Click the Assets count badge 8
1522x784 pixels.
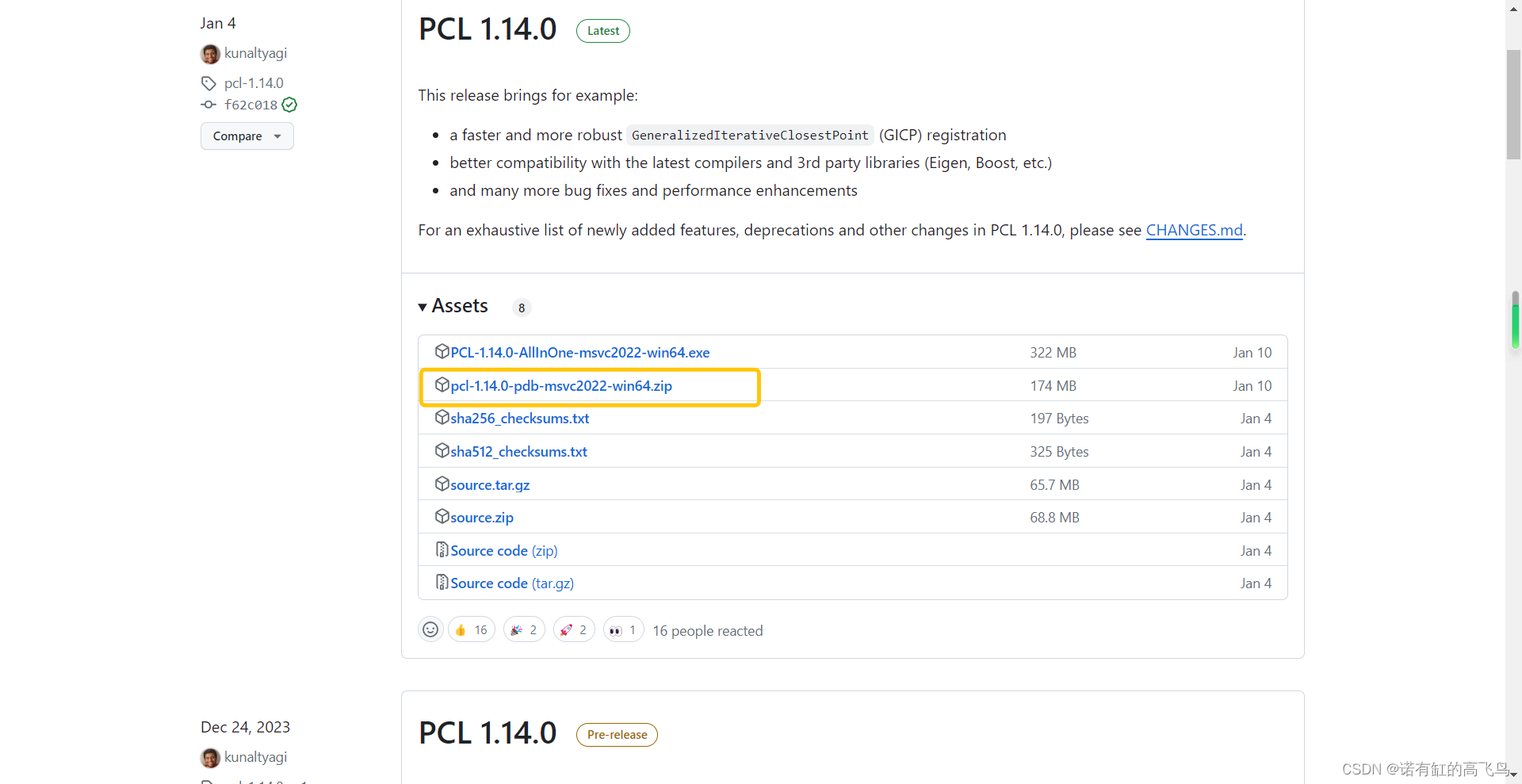pyautogui.click(x=522, y=308)
